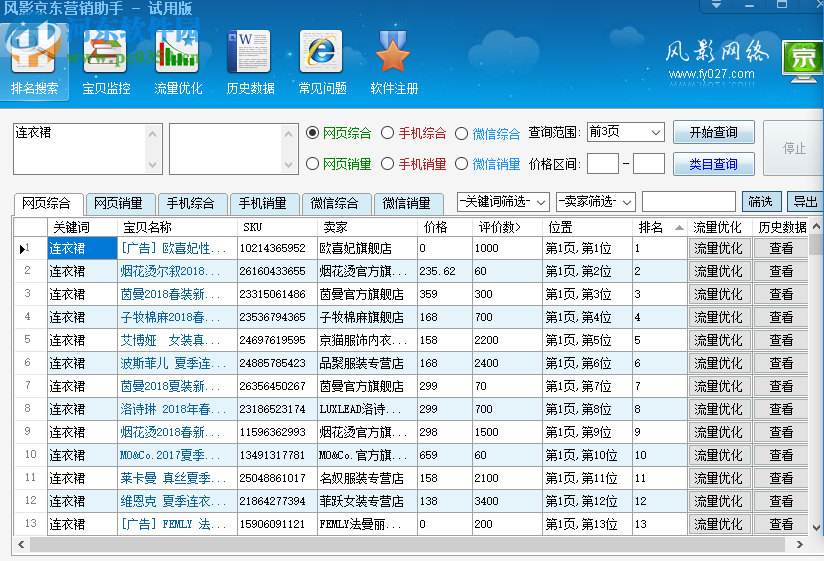Select the 网页销量 radio button
Screen dimensions: 824x561
(312, 164)
